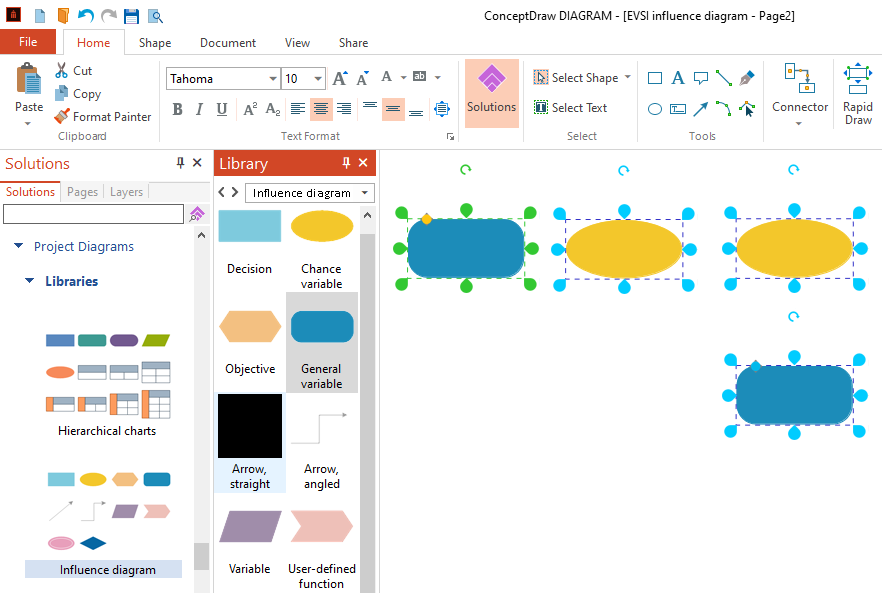Select the Arc tool in Tools

click(x=723, y=109)
